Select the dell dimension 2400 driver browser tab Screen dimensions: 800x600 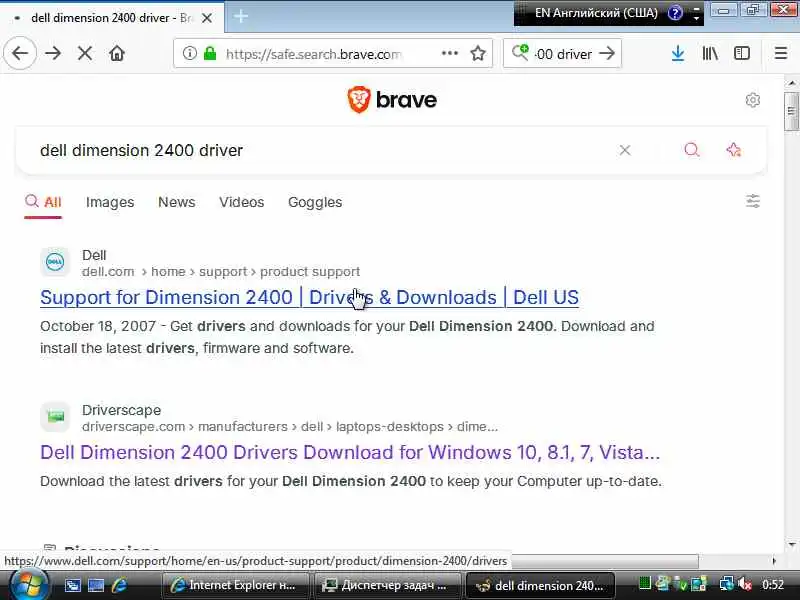click(112, 18)
